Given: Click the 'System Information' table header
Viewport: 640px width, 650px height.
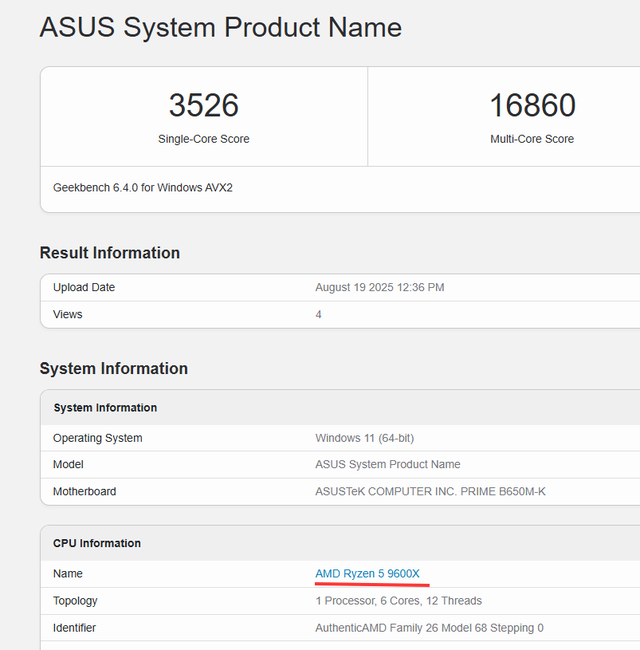Looking at the screenshot, I should [x=105, y=408].
